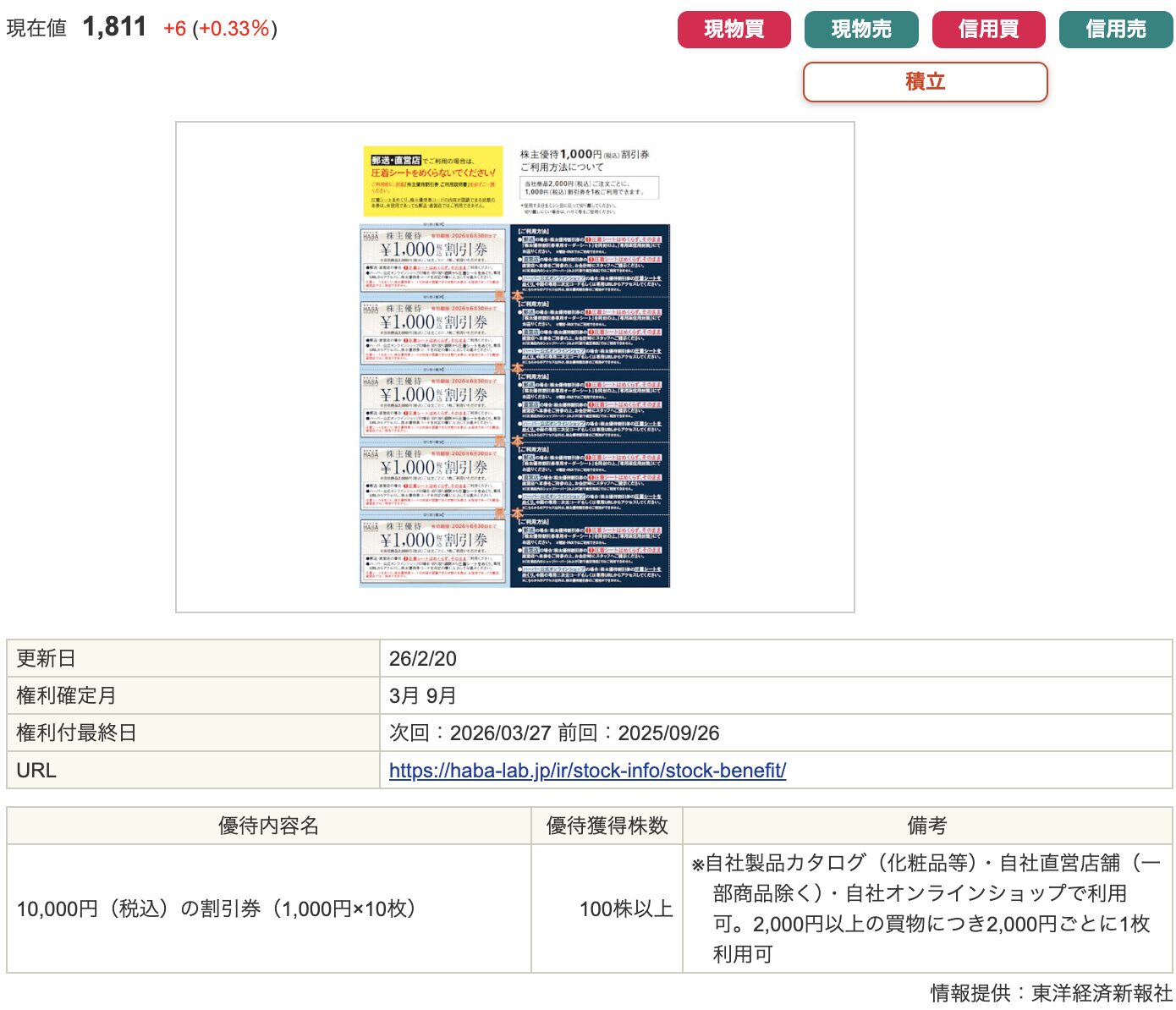Click the 権利付最終日 row label
This screenshot has width=1176, height=1010.
coord(76,733)
